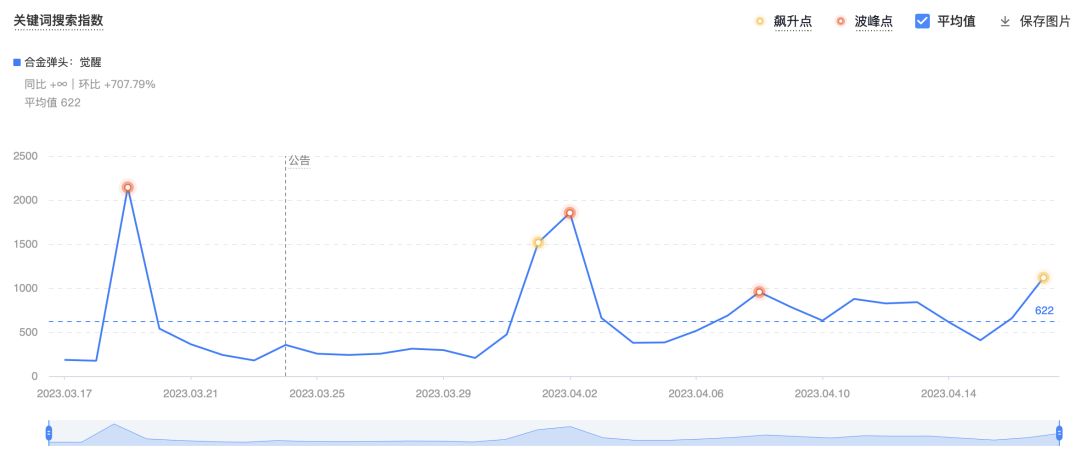Click the 关键词搜索指数 title
Screen dimensions: 1080x456
tap(58, 20)
